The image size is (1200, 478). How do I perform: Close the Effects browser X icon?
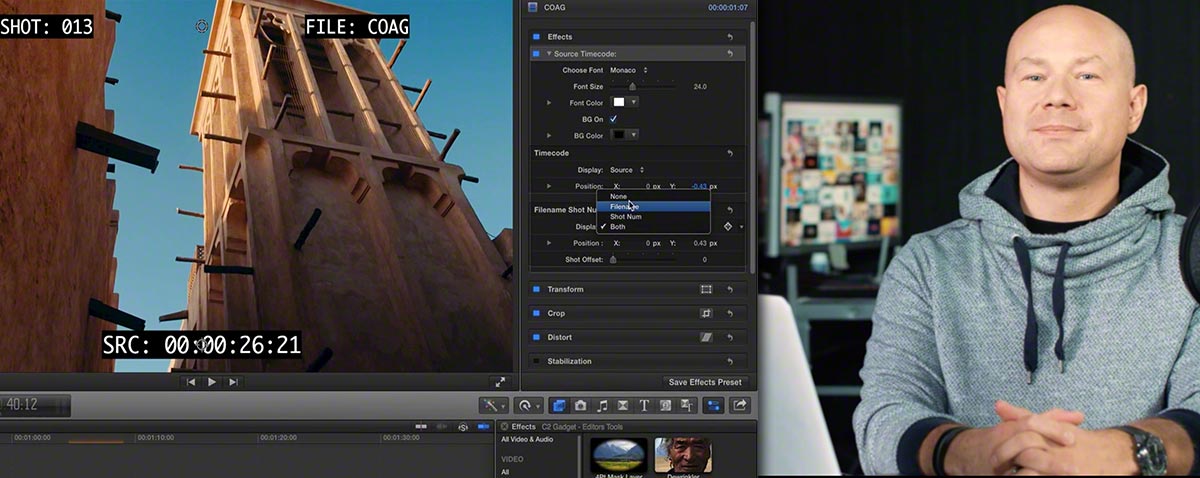pos(505,427)
